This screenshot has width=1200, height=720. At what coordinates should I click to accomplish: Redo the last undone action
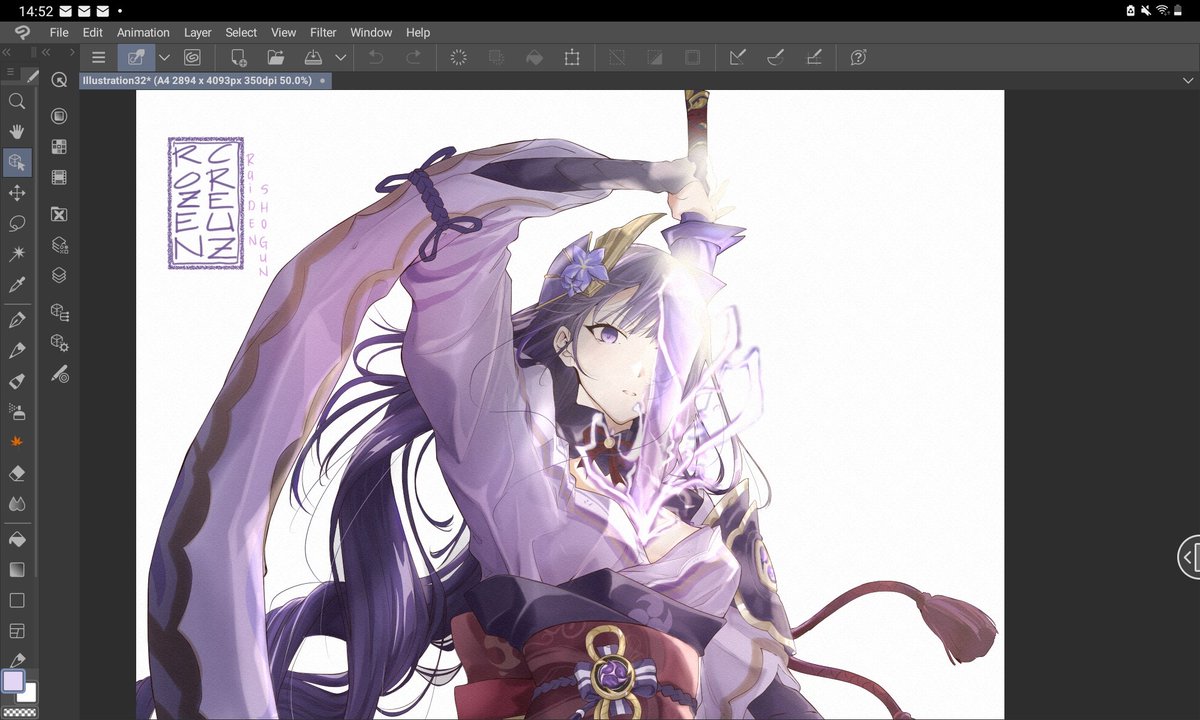[413, 57]
